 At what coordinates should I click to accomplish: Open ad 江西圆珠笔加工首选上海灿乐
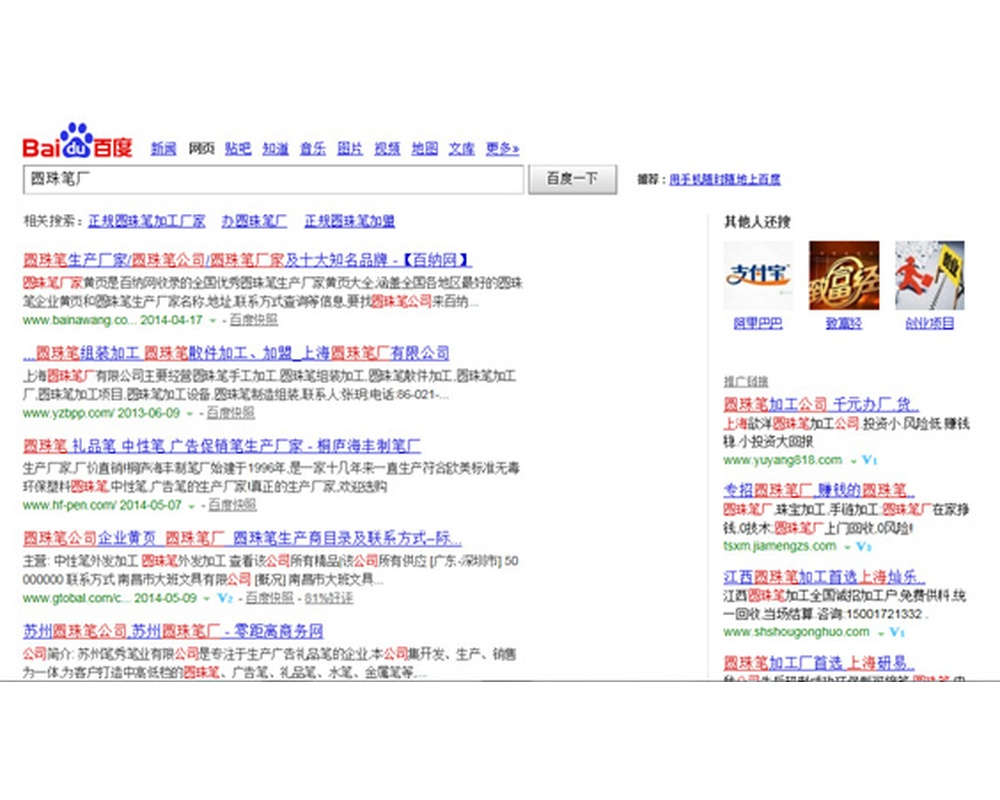pyautogui.click(x=824, y=577)
